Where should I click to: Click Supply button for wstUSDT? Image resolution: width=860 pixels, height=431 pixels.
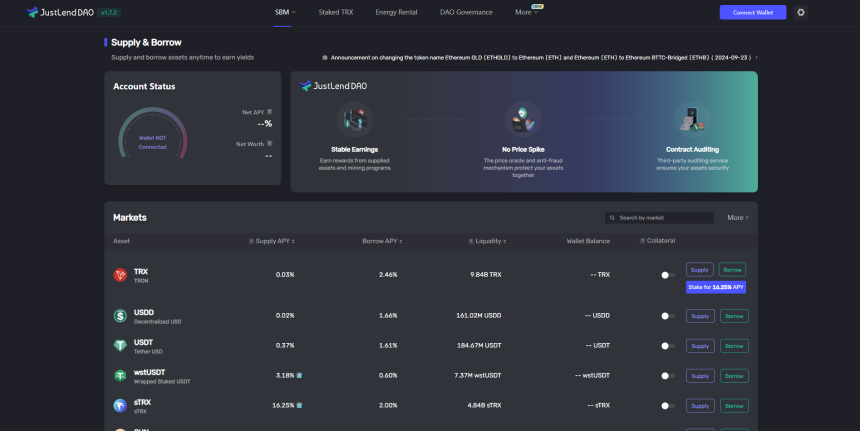click(700, 376)
